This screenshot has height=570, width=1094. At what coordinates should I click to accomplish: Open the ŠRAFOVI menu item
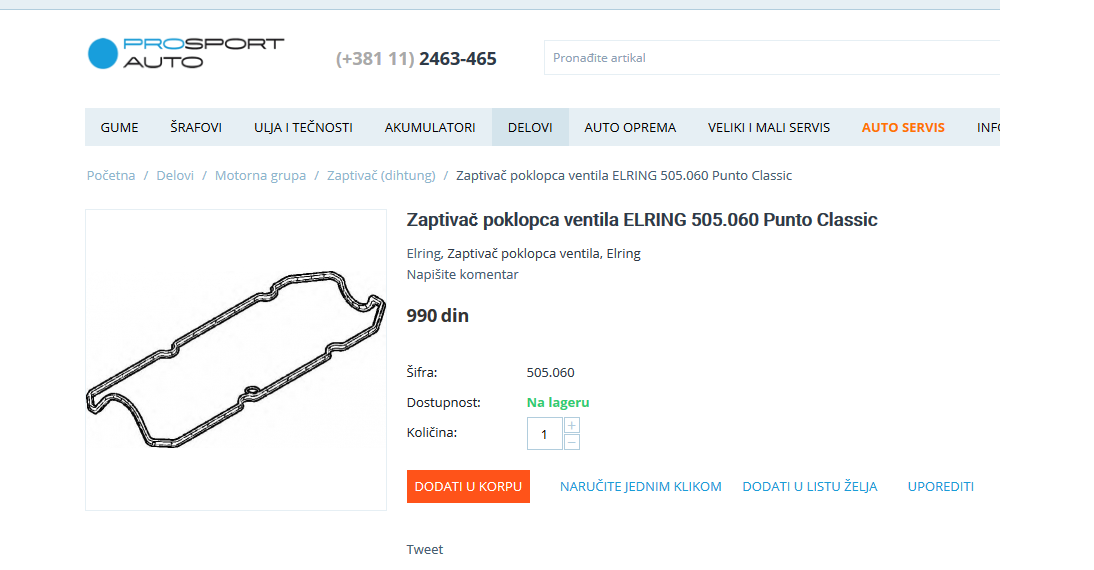click(x=196, y=128)
